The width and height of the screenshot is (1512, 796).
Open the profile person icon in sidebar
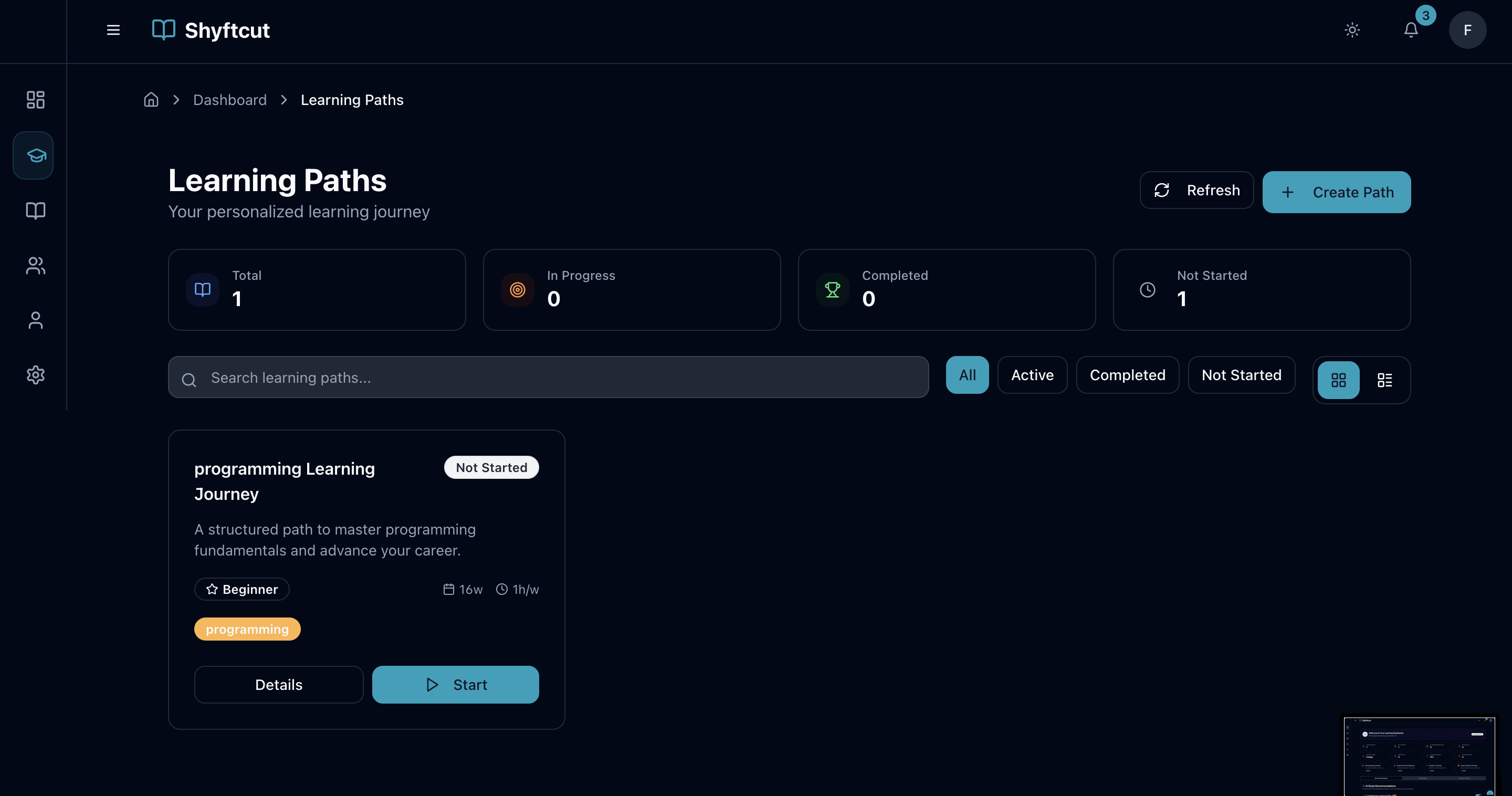[36, 320]
